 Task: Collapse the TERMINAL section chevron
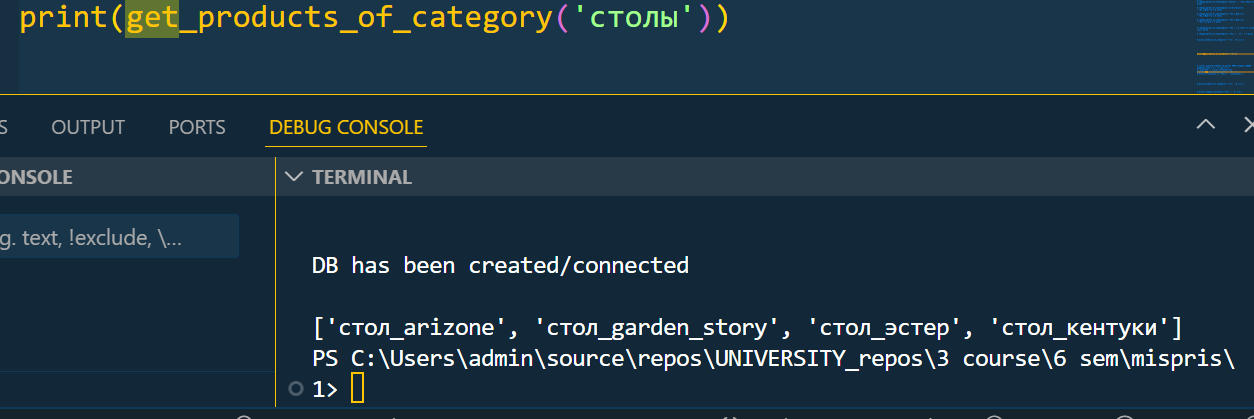[293, 177]
